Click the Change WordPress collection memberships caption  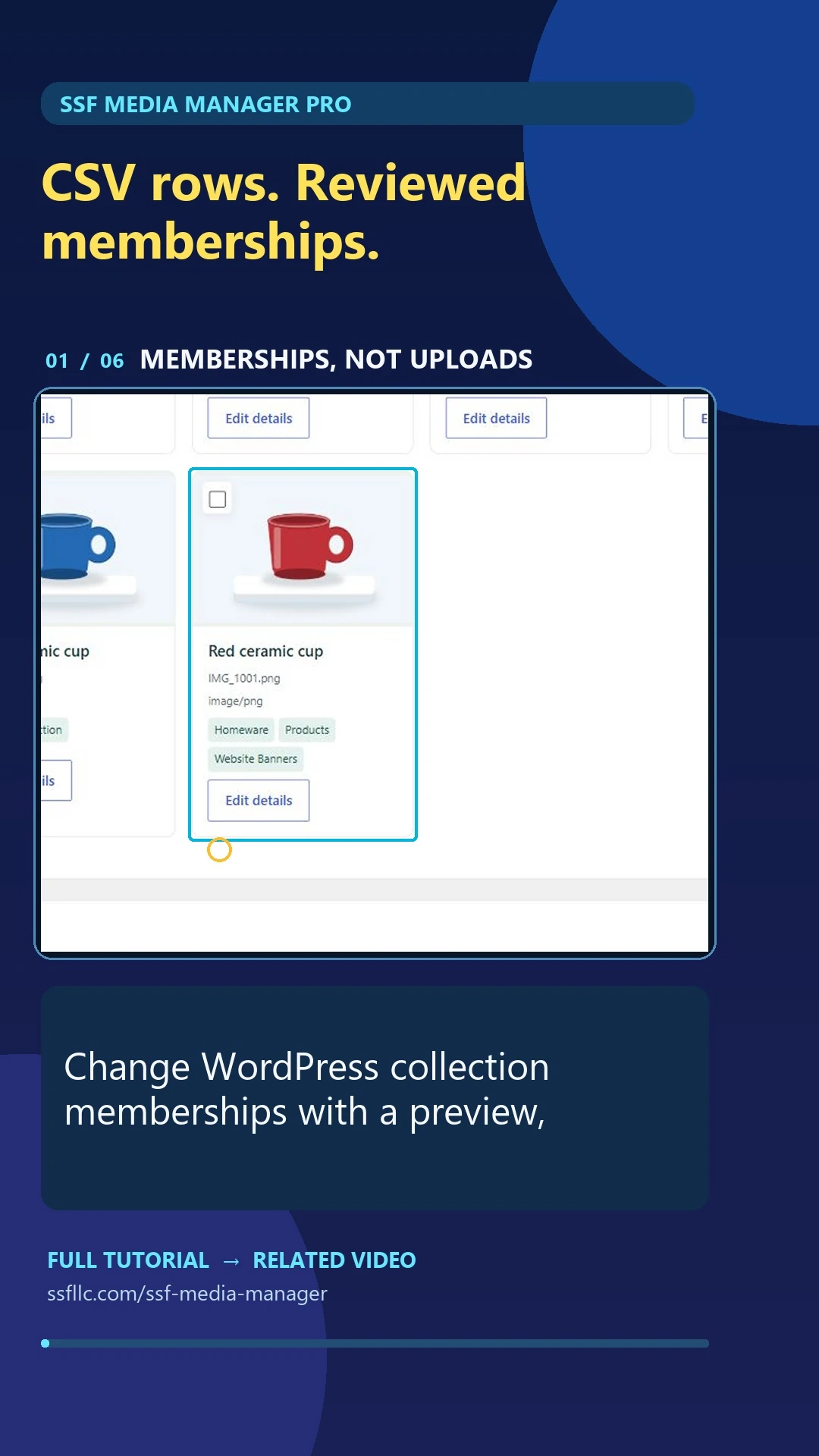[x=306, y=1089]
